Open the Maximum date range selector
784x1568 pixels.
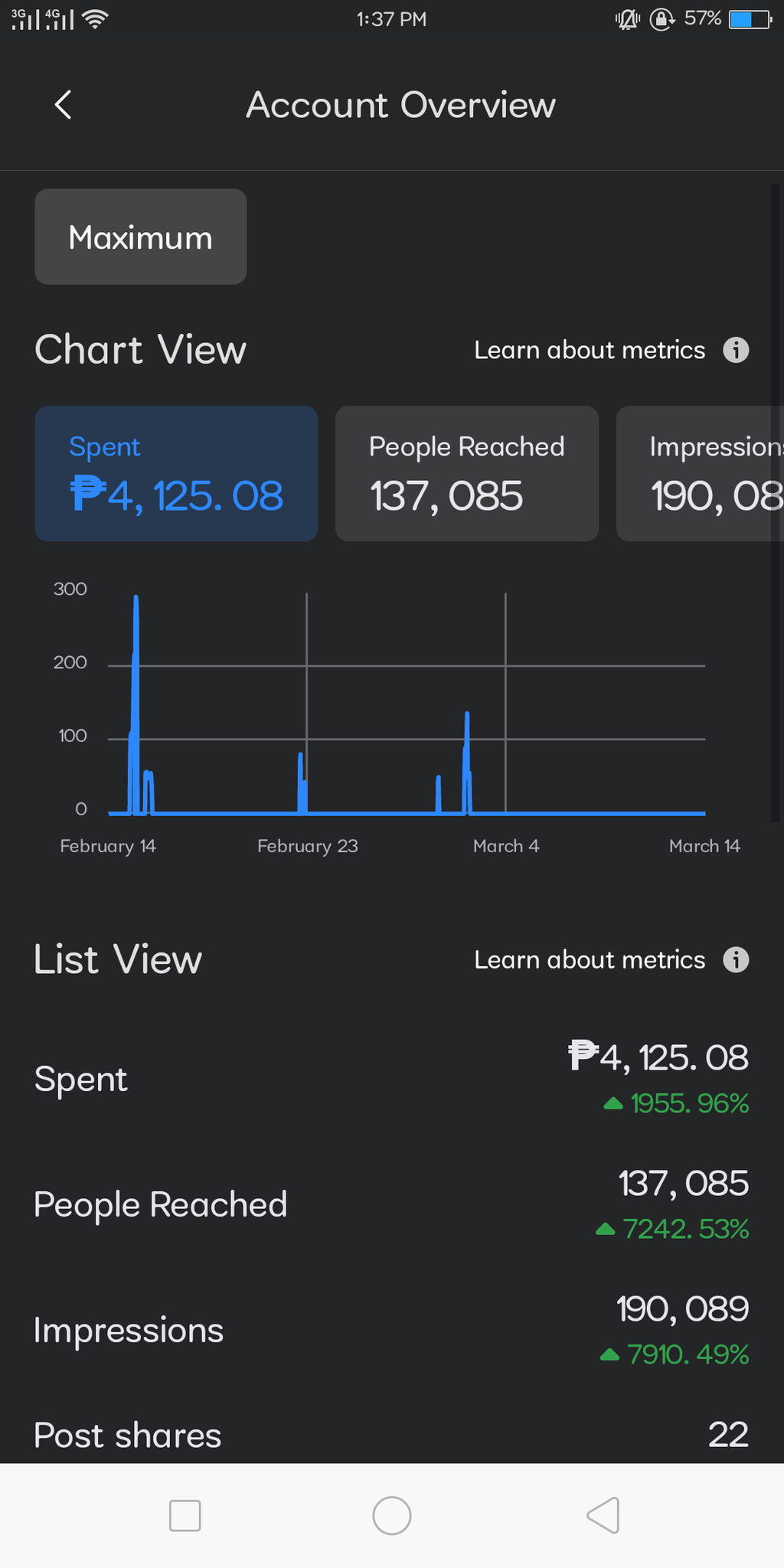[x=141, y=237]
